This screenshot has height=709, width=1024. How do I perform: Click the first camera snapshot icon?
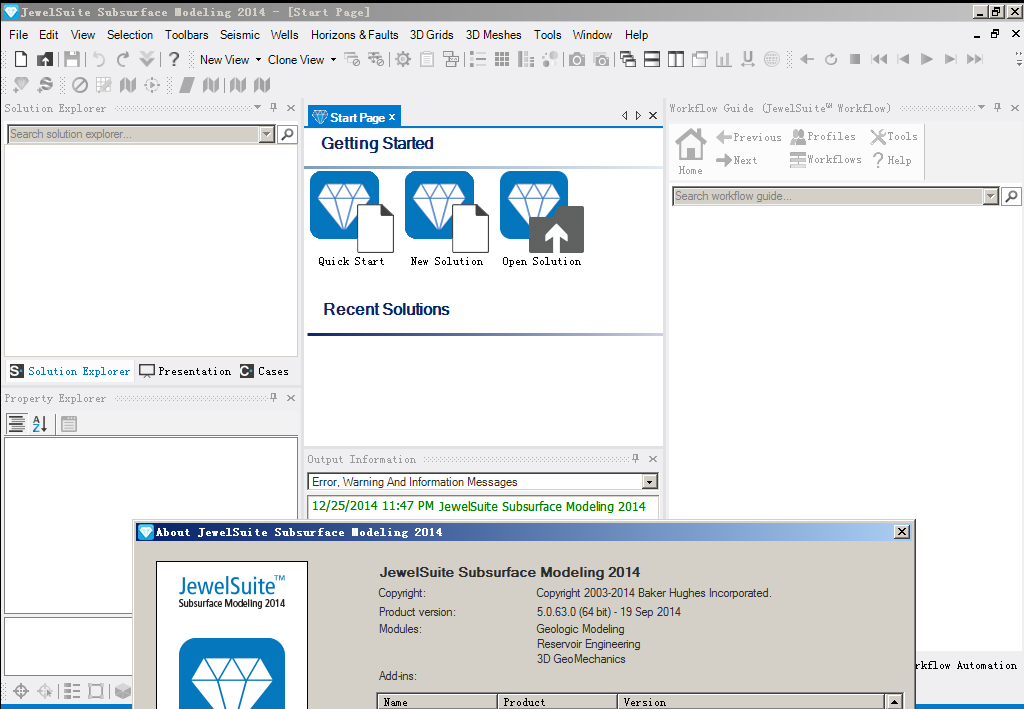[577, 59]
